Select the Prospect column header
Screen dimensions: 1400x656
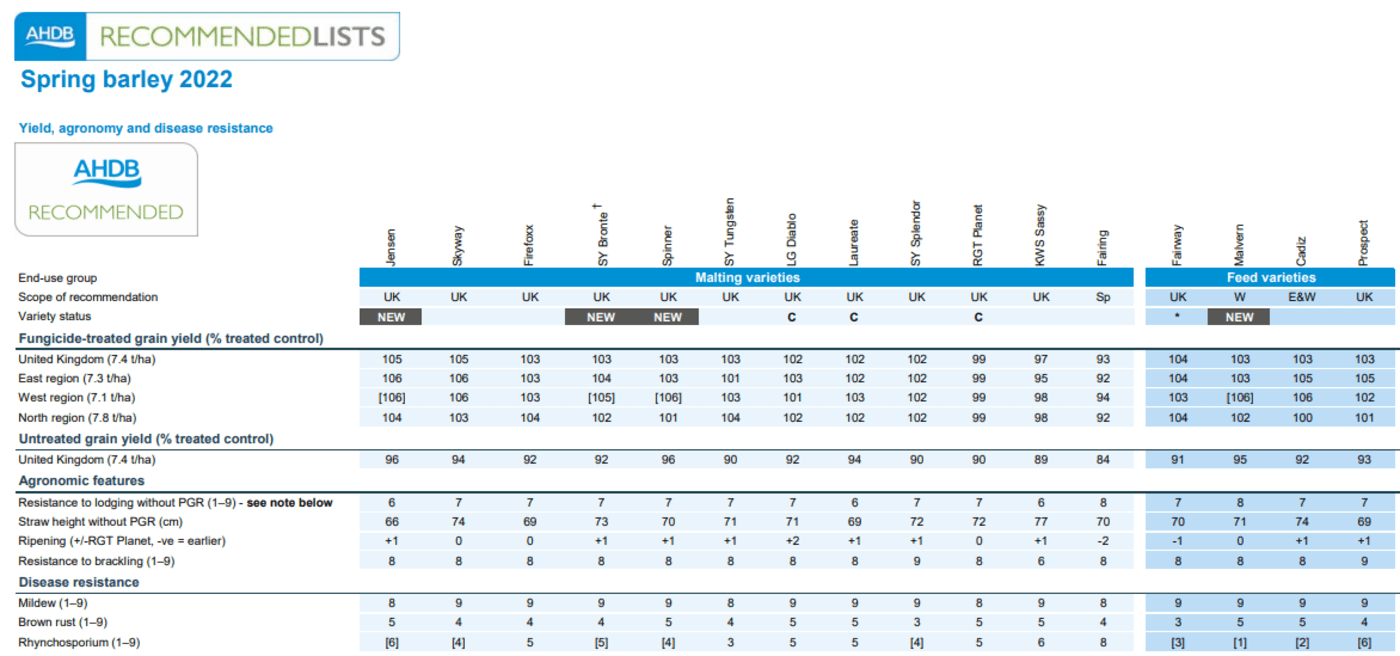click(1365, 243)
